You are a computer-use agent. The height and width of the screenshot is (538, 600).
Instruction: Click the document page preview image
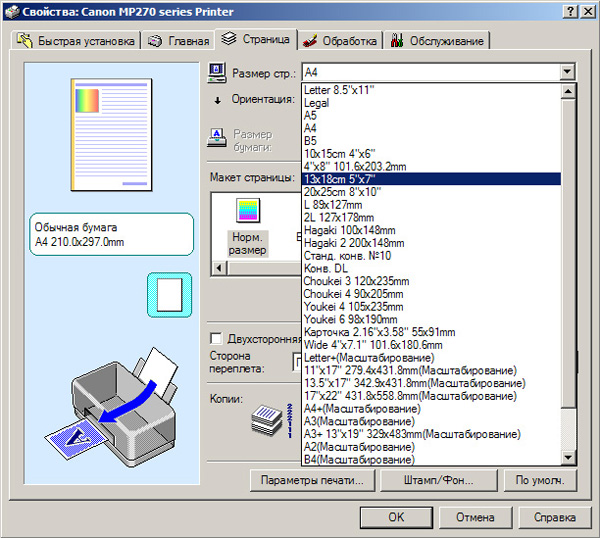coord(111,134)
